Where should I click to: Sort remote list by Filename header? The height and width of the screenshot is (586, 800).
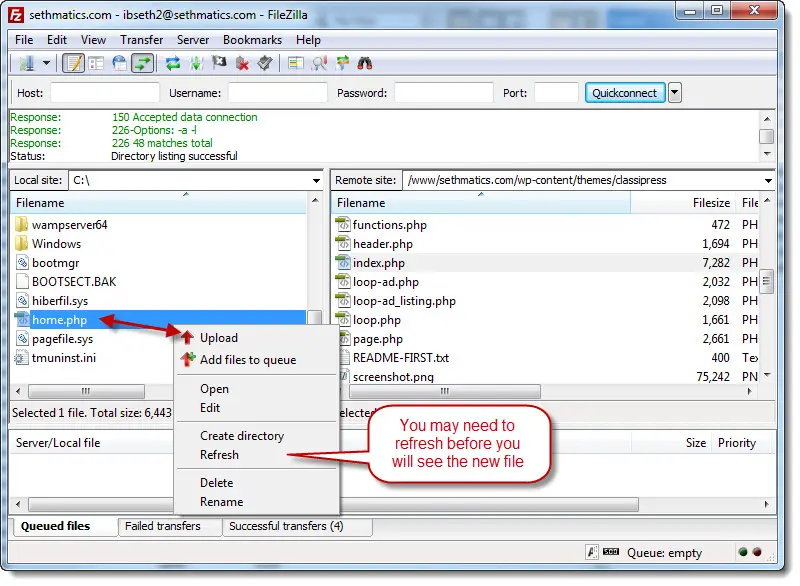(x=481, y=203)
